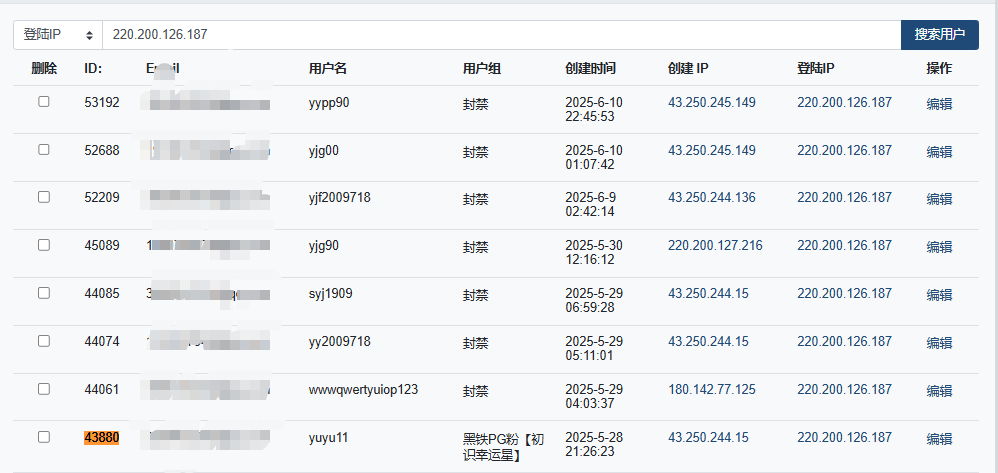Check the delete box for ID 53192
Image resolution: width=998 pixels, height=473 pixels.
[43, 101]
